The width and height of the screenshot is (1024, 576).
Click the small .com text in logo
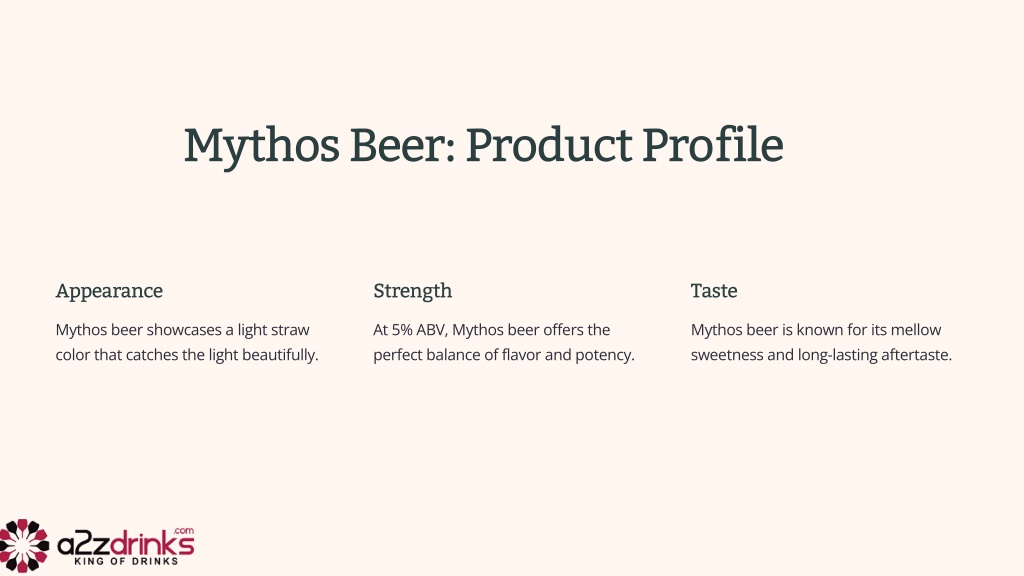coord(184,530)
